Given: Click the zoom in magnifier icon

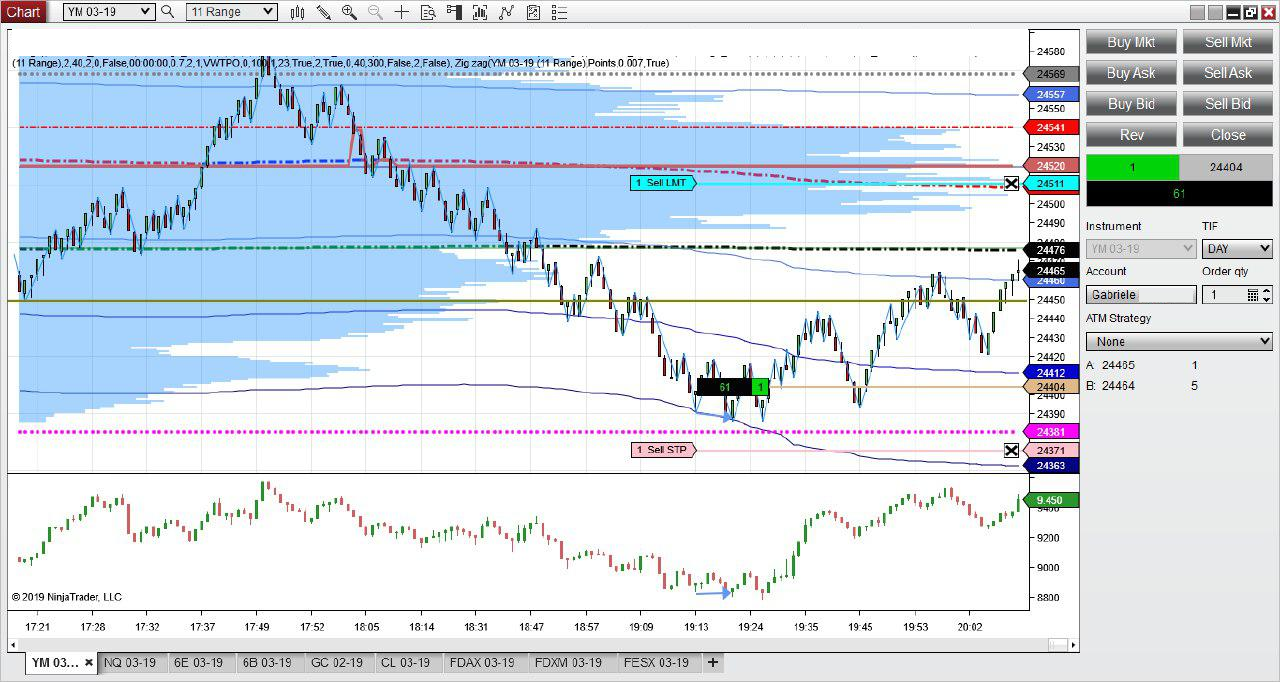Looking at the screenshot, I should tap(349, 12).
